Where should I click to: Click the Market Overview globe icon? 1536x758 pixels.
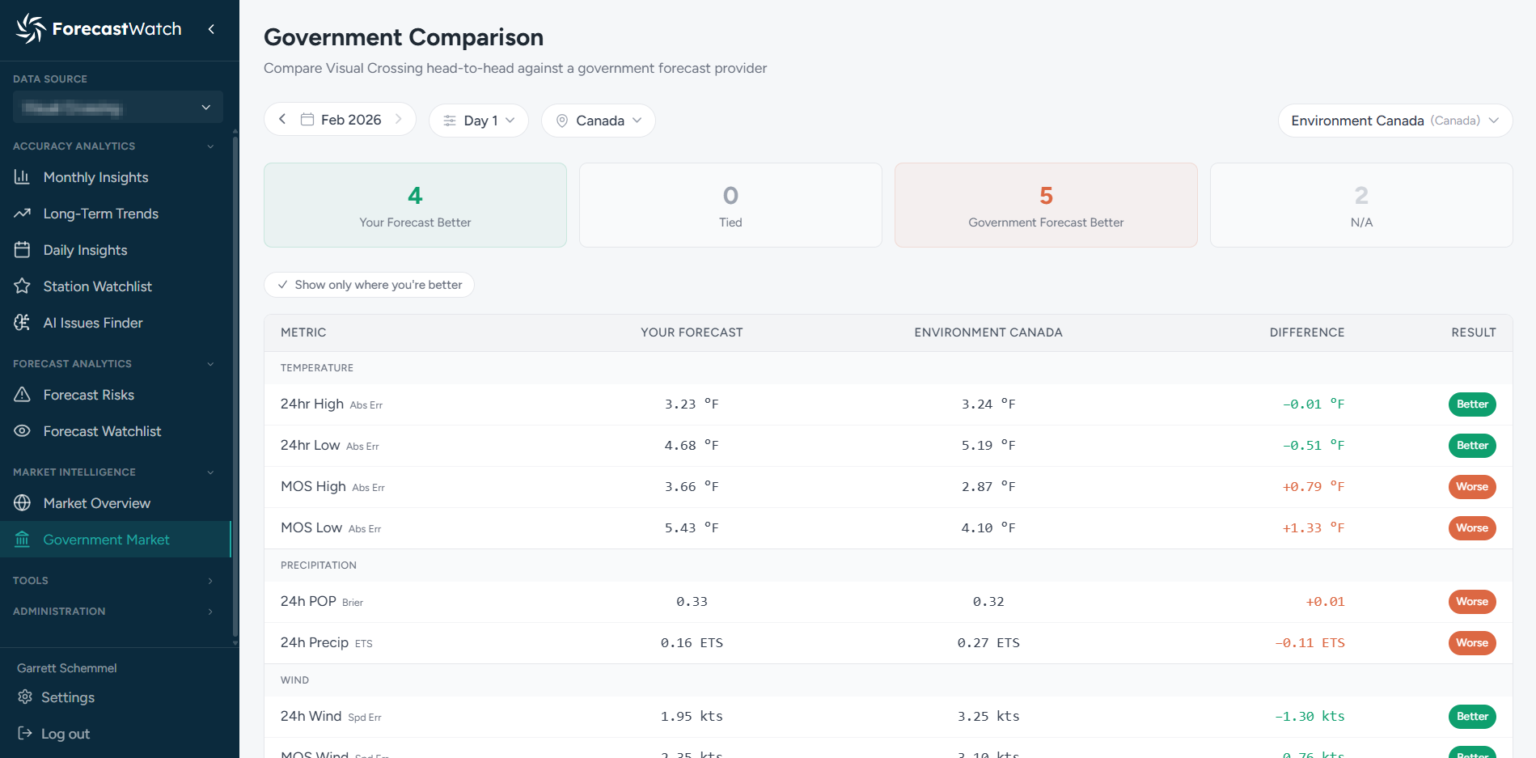click(22, 503)
